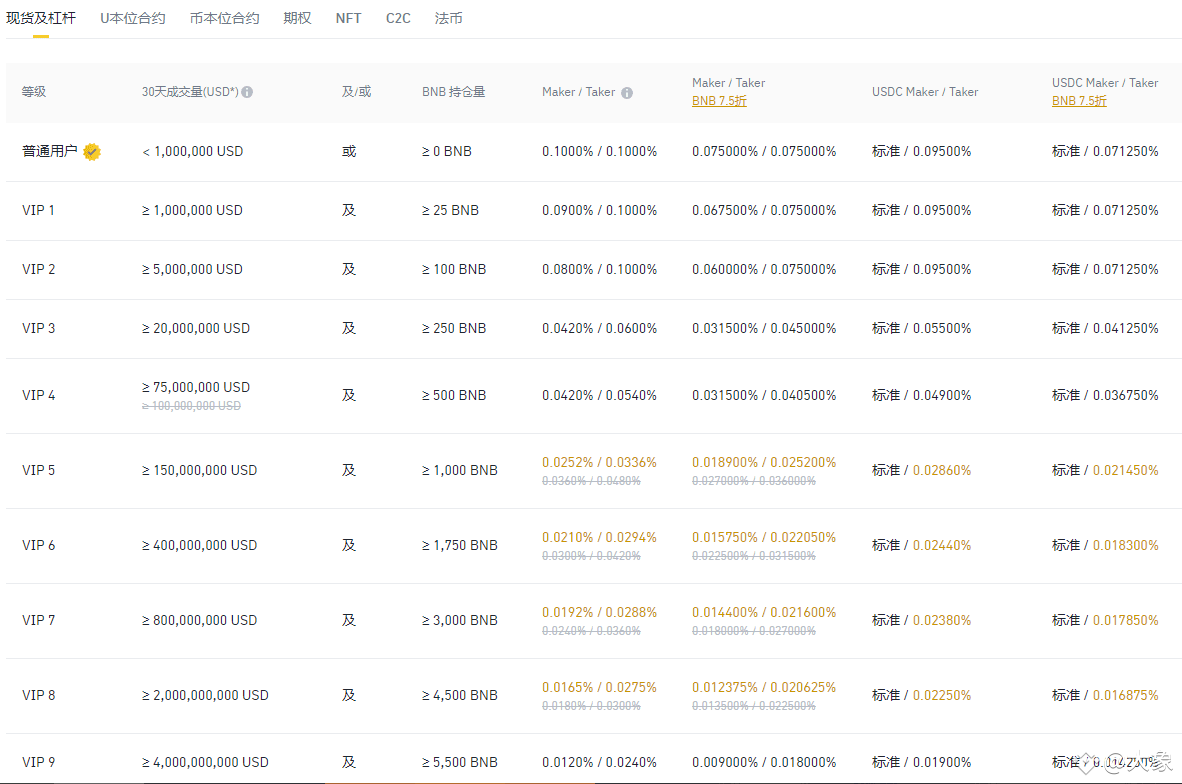Open the 币本位合约 tab
The height and width of the screenshot is (784, 1182).
point(225,18)
